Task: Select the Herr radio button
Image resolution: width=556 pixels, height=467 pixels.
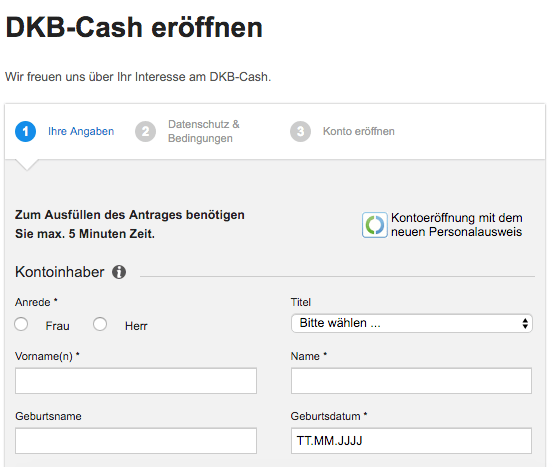Action: click(100, 324)
